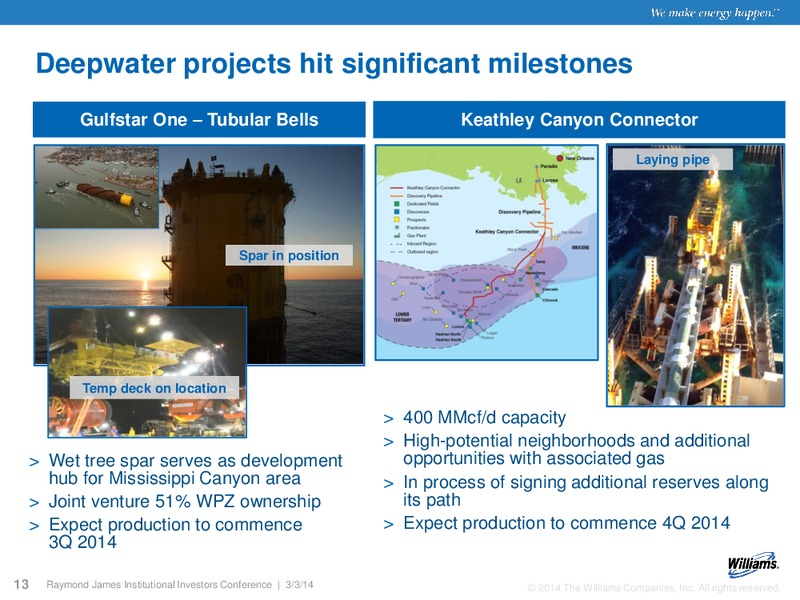
Task: Select '400 MMcf/d capacity' bullet
Action: point(484,417)
